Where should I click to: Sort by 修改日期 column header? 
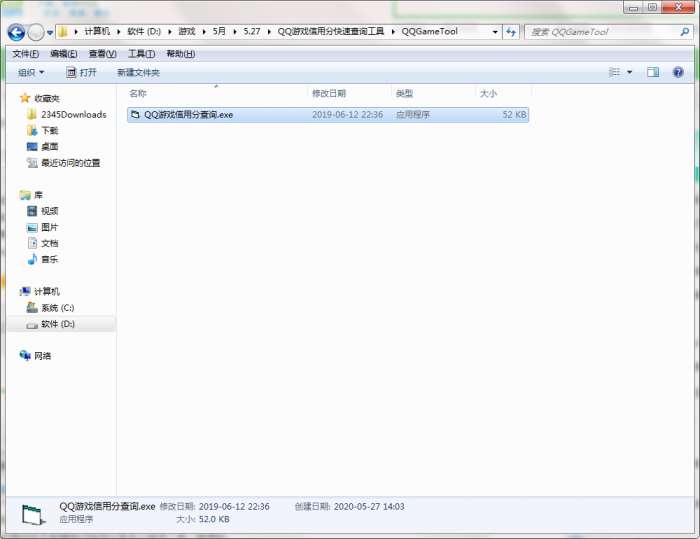click(329, 94)
